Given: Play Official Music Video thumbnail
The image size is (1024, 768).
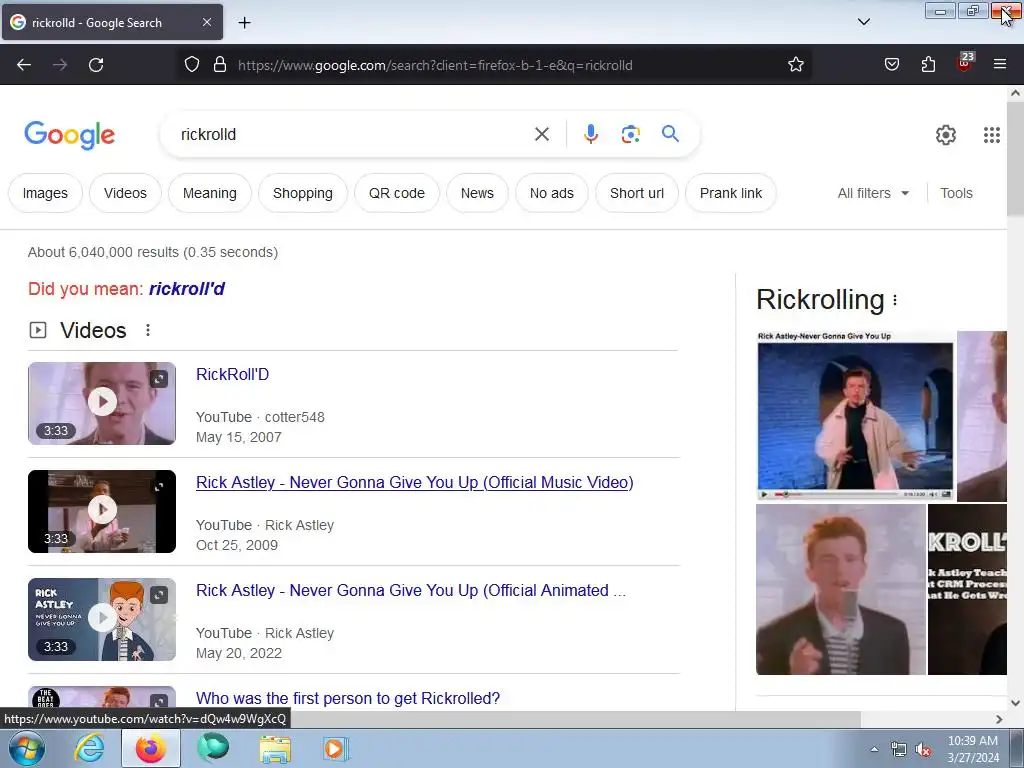Looking at the screenshot, I should pos(102,511).
